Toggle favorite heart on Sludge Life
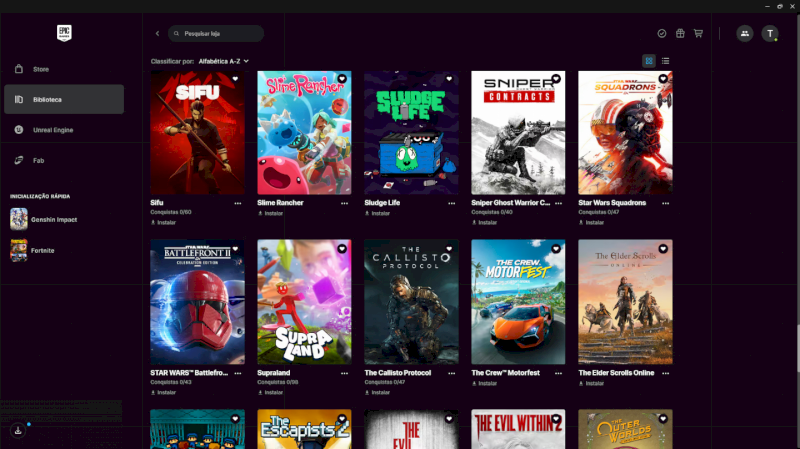 click(449, 79)
